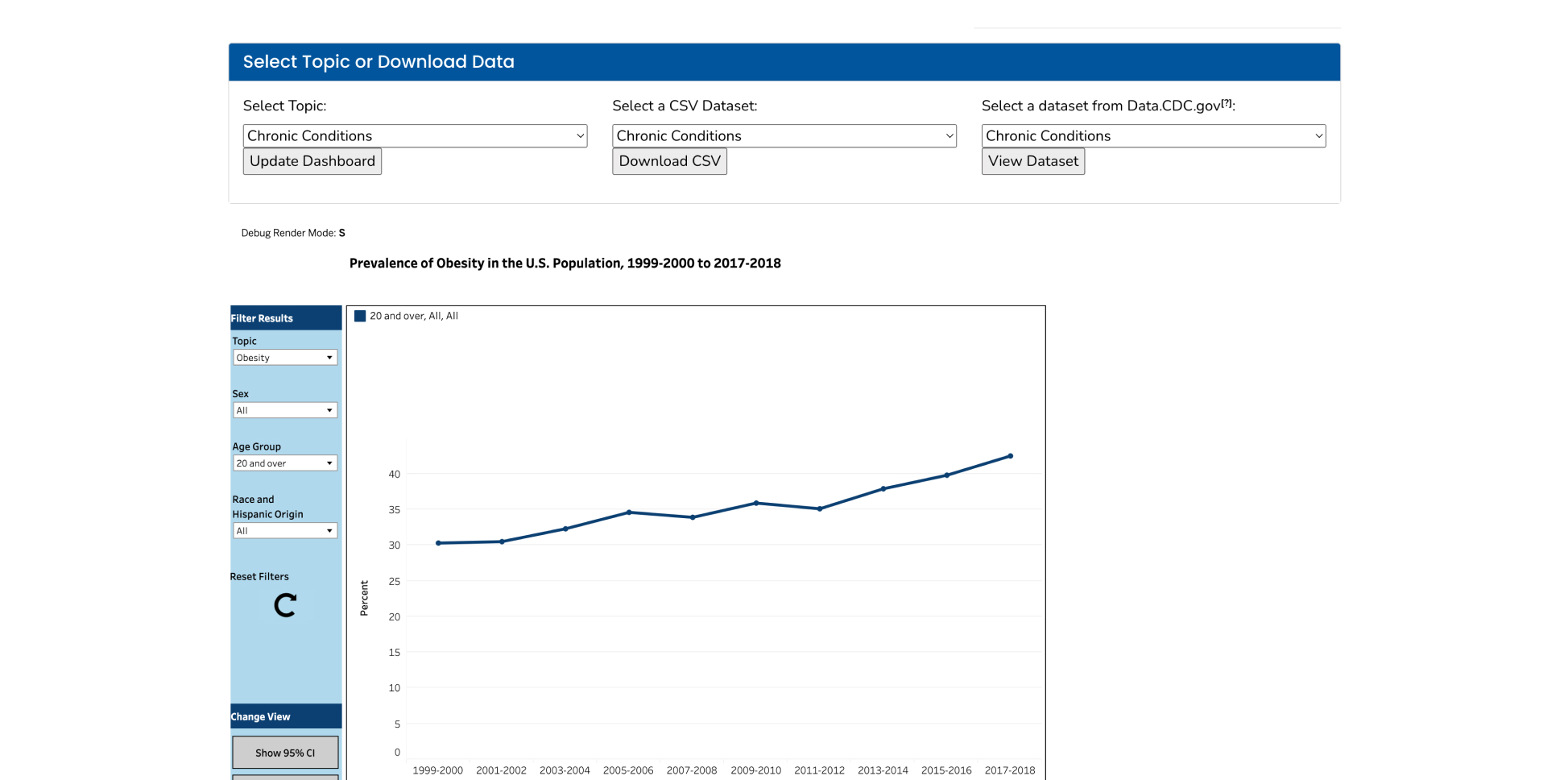Screen dimensions: 1568x780
Task: Click the 2013-2014 data point on the line
Action: pyautogui.click(x=883, y=489)
